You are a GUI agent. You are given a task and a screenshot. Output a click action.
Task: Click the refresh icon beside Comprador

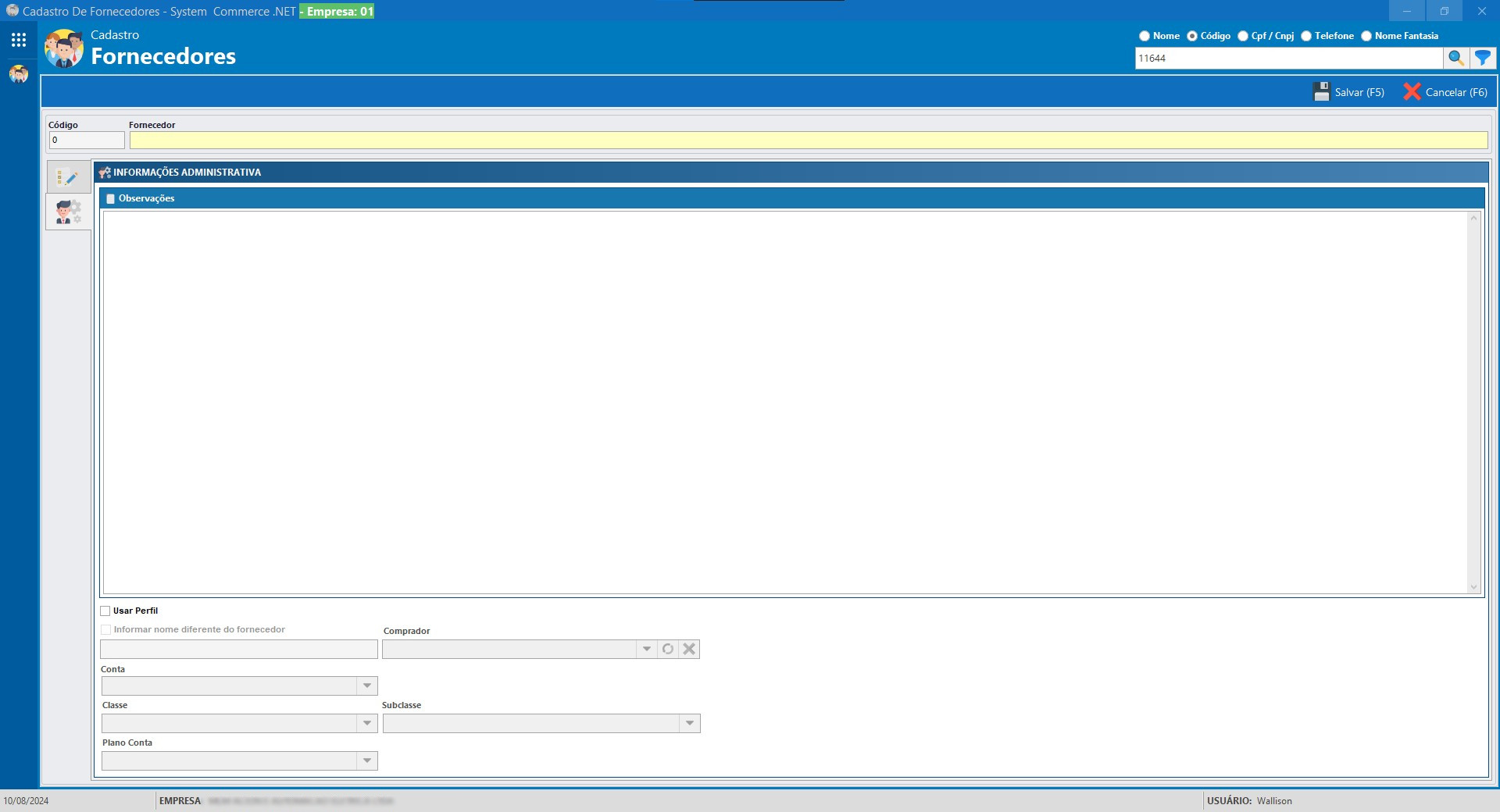668,649
